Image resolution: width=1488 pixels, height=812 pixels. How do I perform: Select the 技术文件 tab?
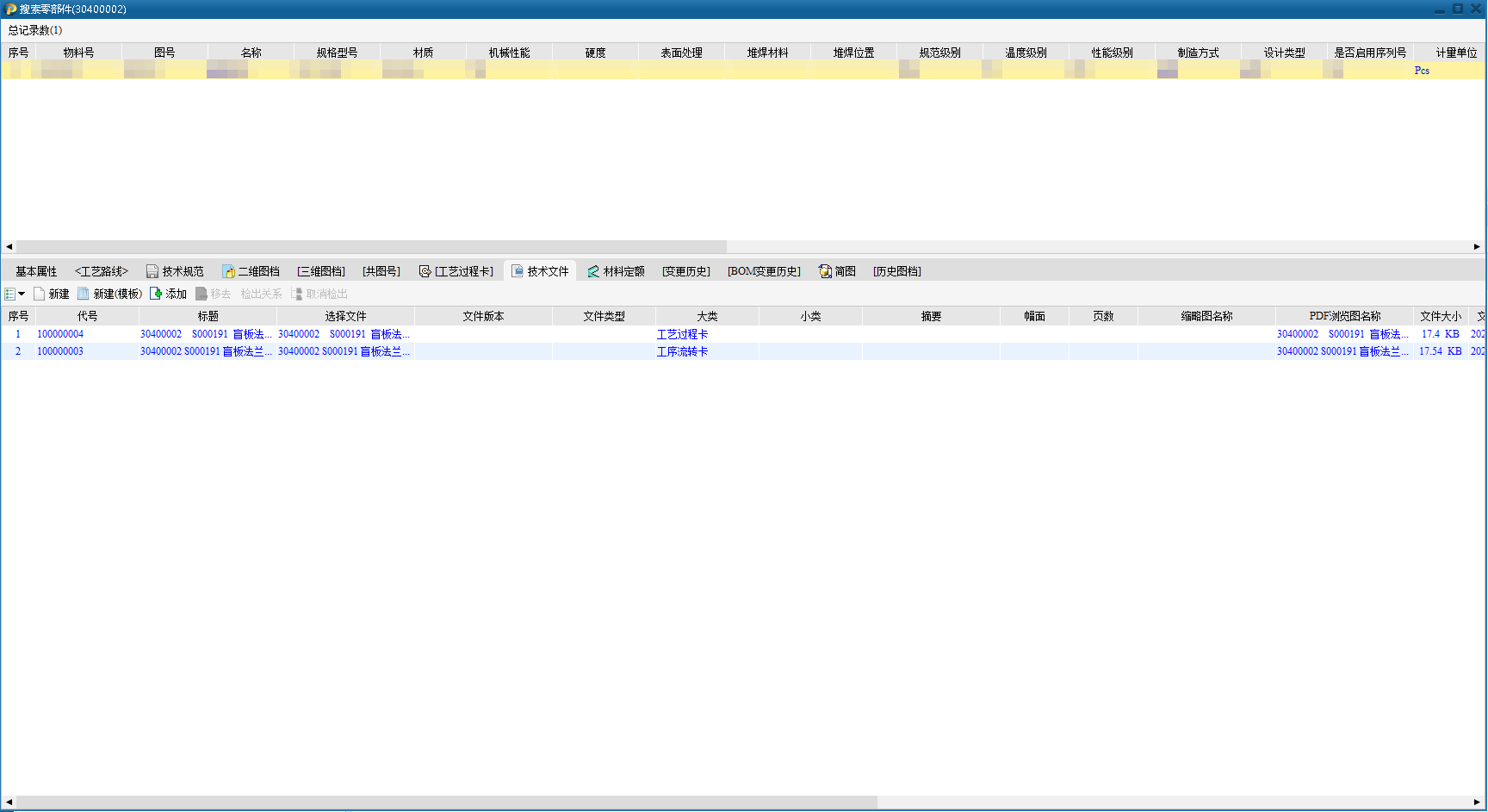540,271
